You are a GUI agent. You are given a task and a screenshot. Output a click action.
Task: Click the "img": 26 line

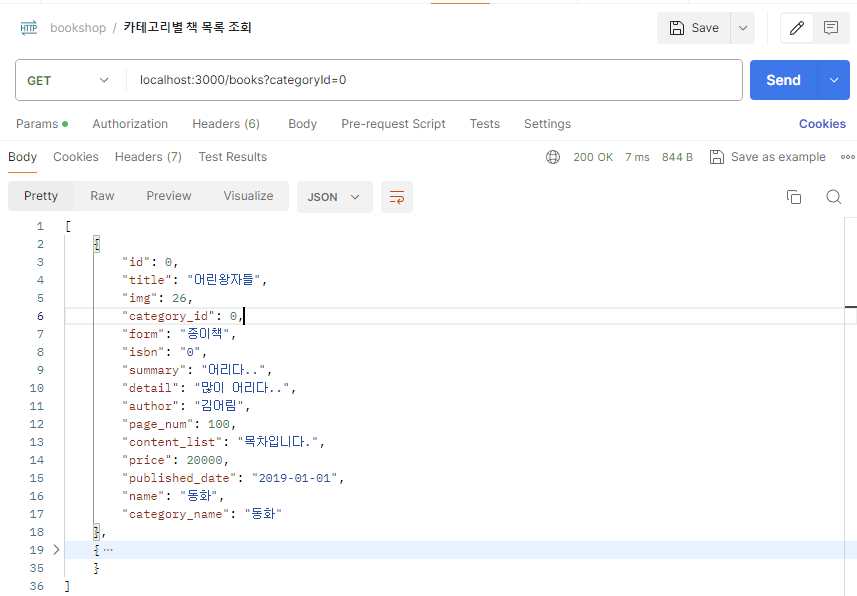coord(157,298)
